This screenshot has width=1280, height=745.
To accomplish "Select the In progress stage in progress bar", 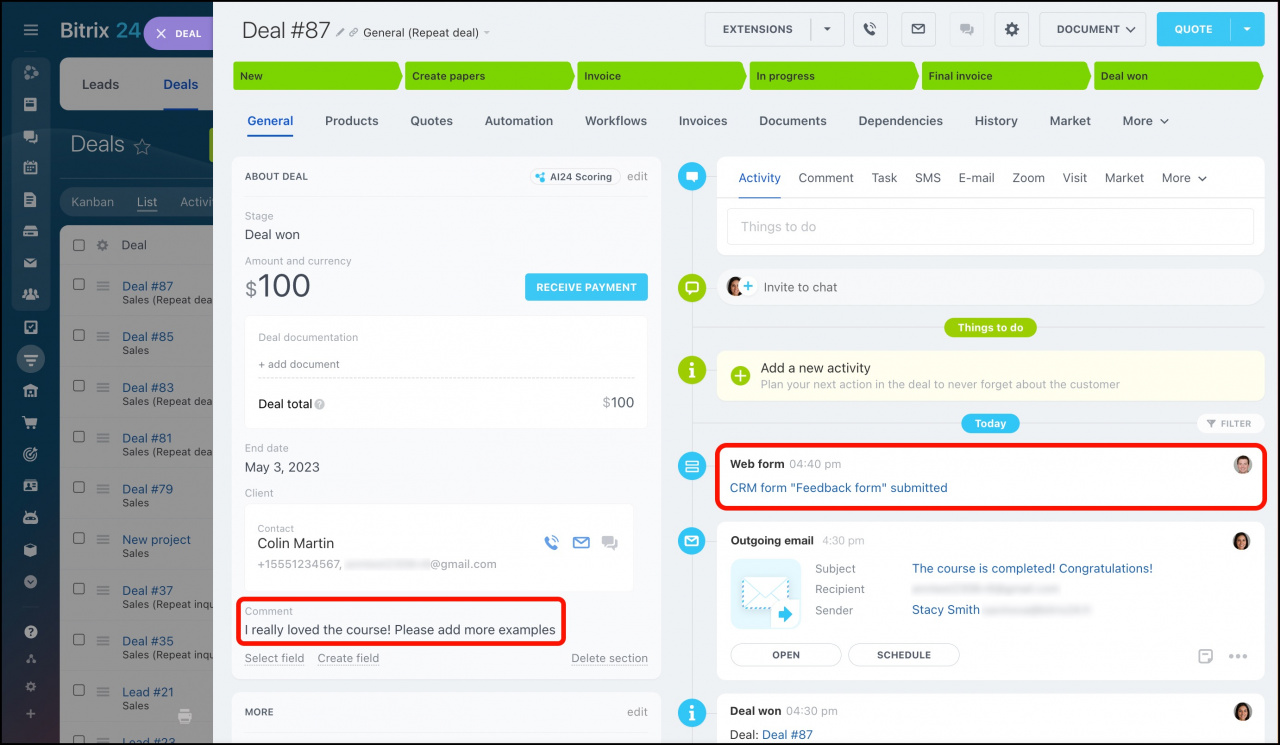I will (x=834, y=76).
